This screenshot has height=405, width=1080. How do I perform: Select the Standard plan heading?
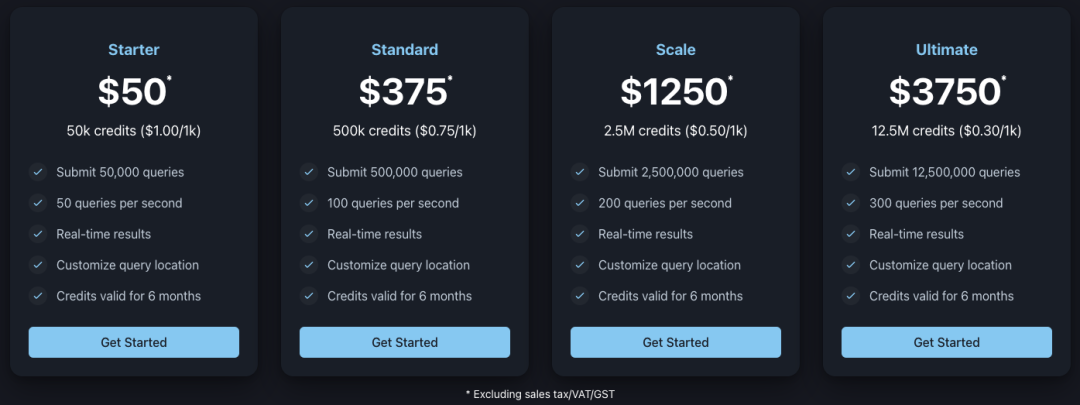point(405,49)
